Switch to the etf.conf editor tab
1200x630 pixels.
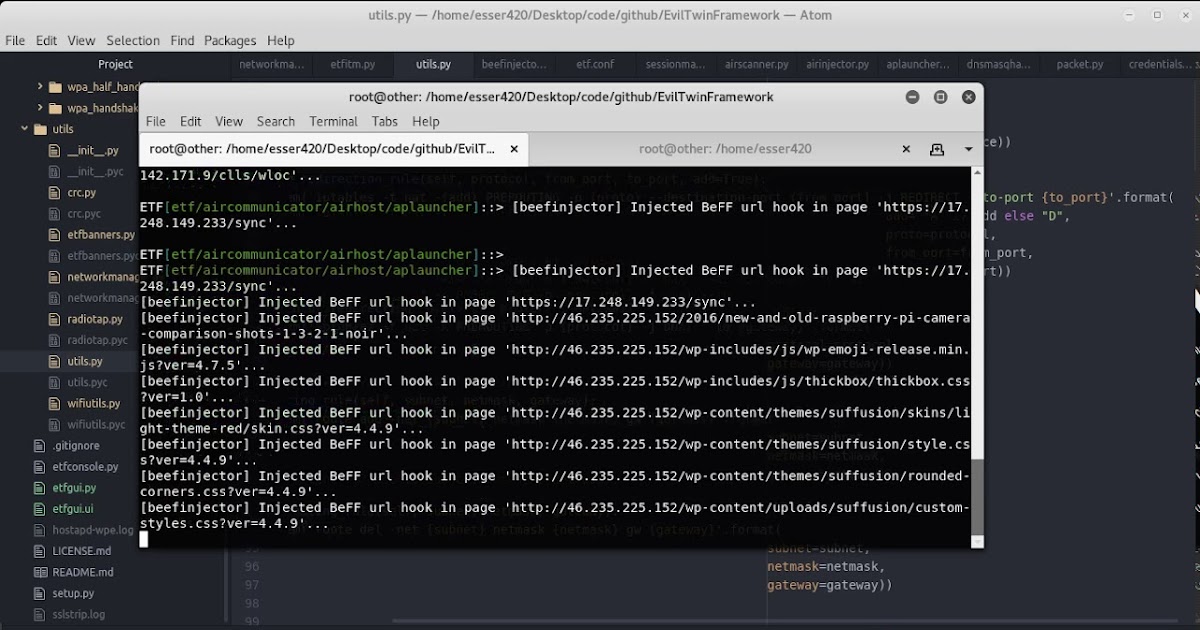tap(595, 64)
